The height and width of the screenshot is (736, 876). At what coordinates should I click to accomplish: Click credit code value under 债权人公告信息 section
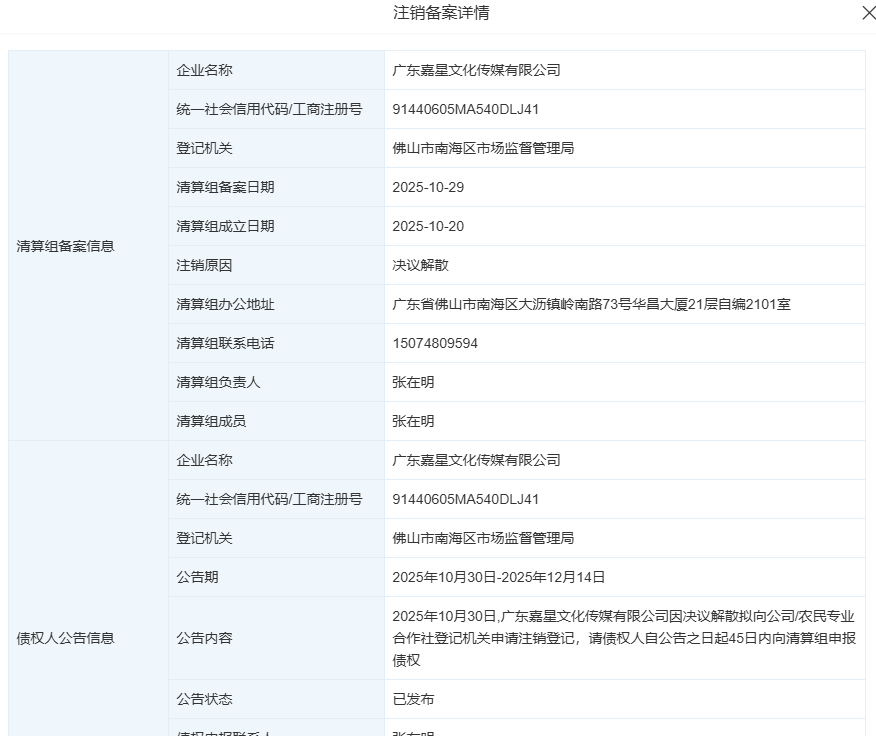465,499
